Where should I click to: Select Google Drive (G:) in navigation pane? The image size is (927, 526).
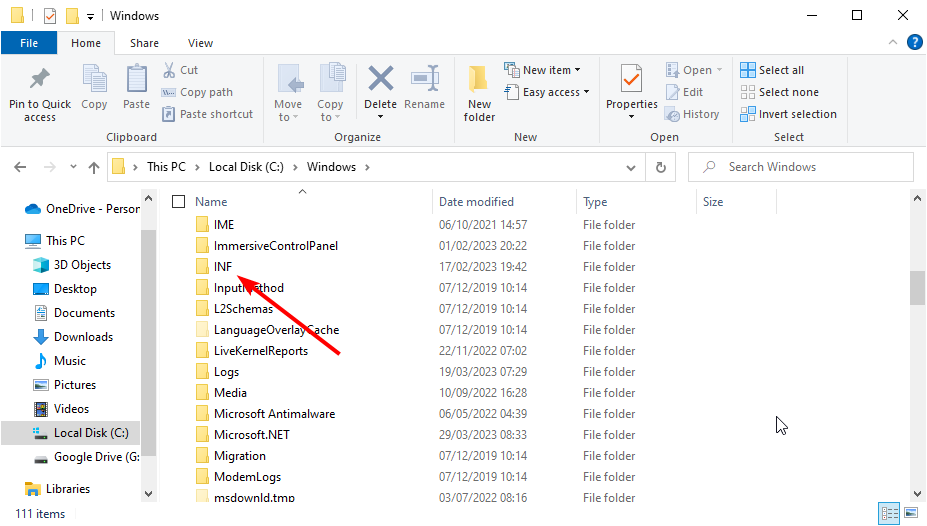(x=87, y=457)
